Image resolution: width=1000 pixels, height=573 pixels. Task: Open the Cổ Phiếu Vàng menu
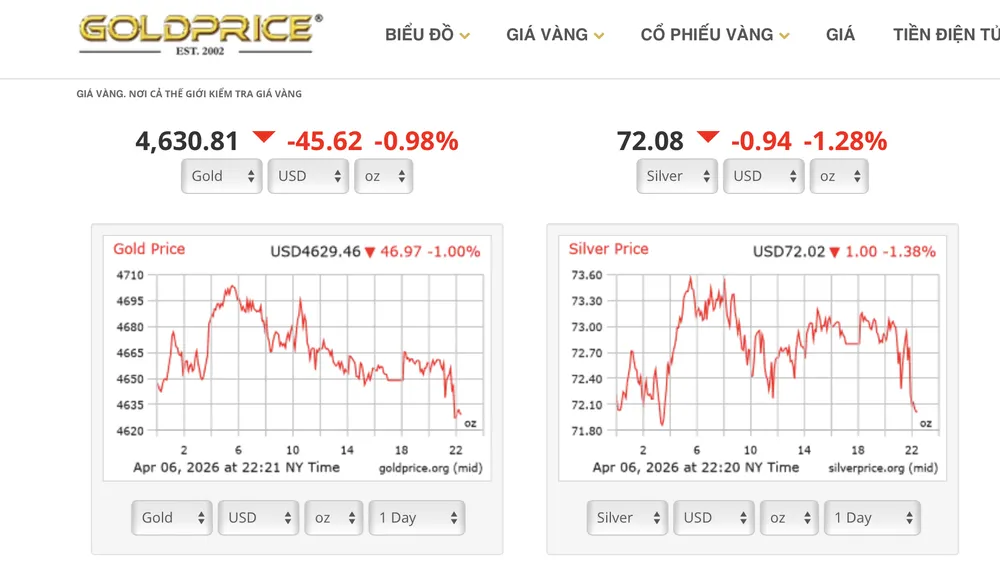pos(706,34)
